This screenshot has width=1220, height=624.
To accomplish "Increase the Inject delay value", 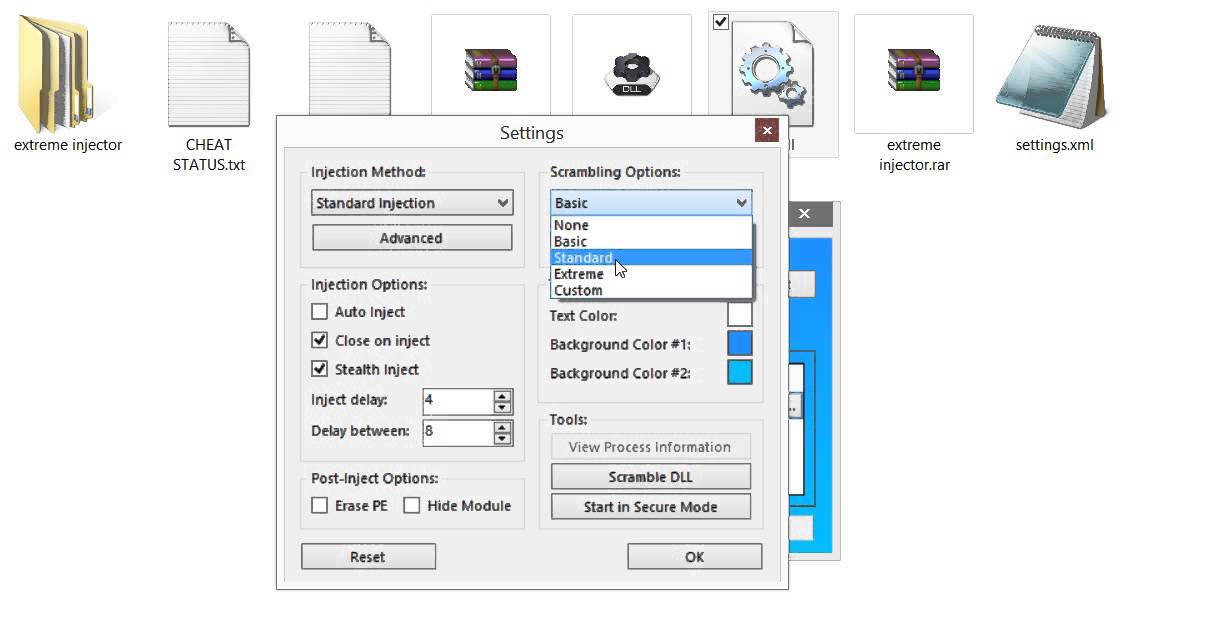I will pos(502,395).
